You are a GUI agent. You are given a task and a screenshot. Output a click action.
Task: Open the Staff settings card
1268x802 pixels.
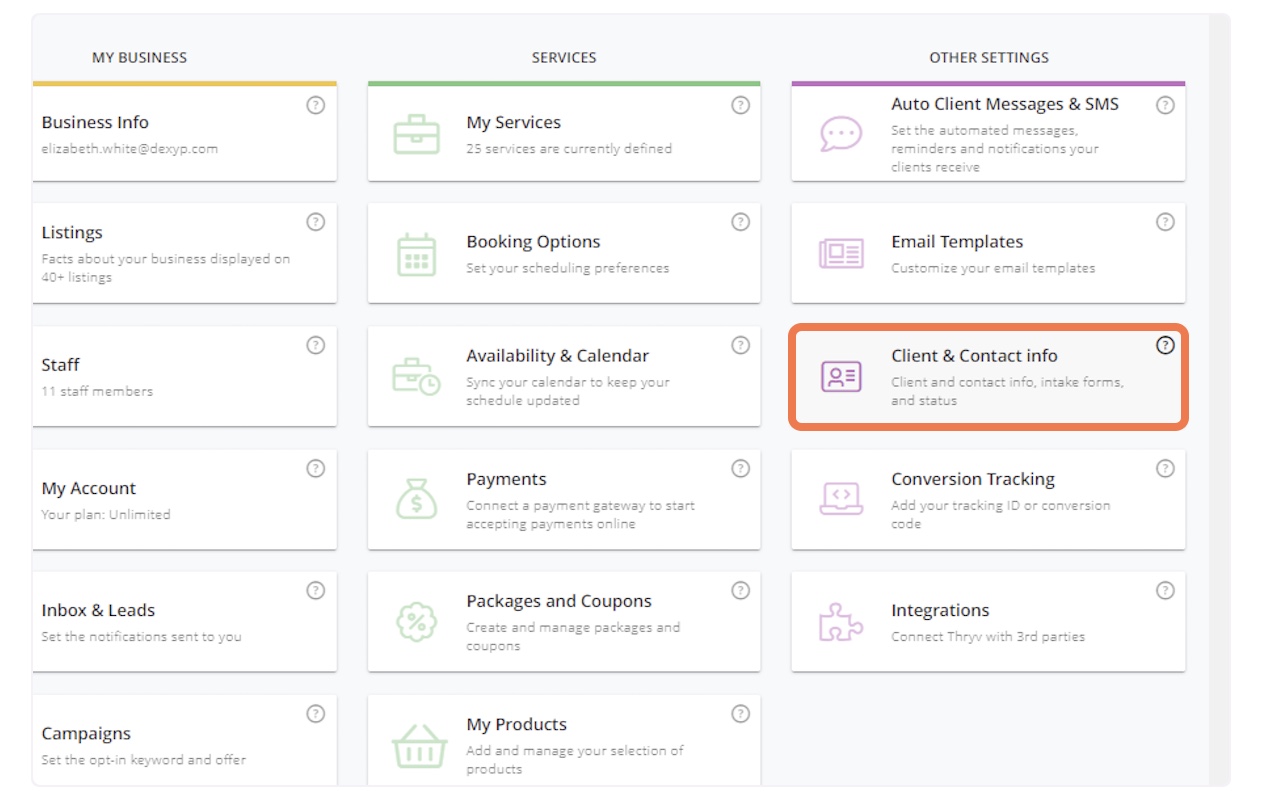pyautogui.click(x=184, y=377)
